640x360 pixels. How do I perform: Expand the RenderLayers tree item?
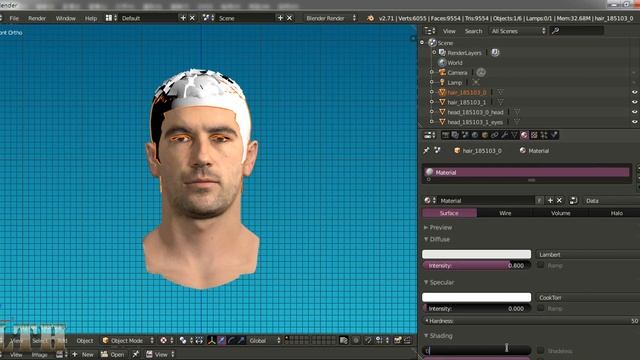(434, 53)
